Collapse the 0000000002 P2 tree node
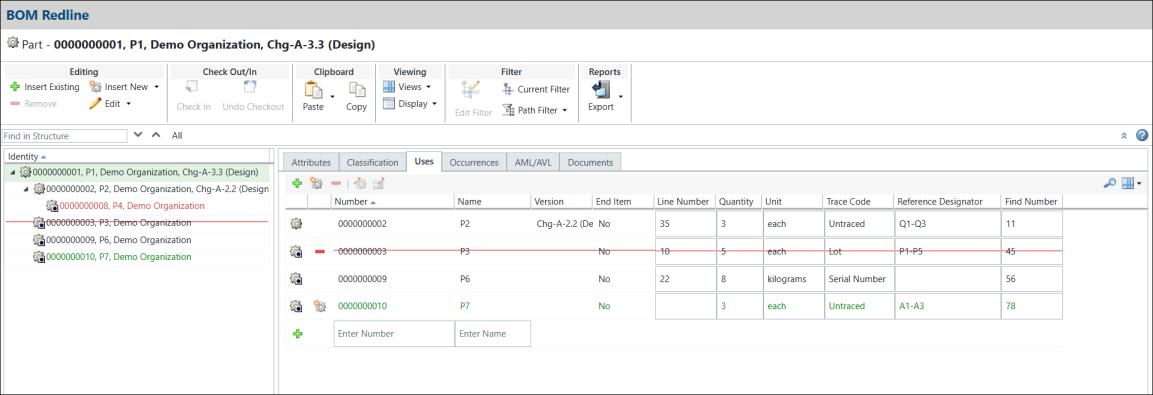 (x=26, y=189)
